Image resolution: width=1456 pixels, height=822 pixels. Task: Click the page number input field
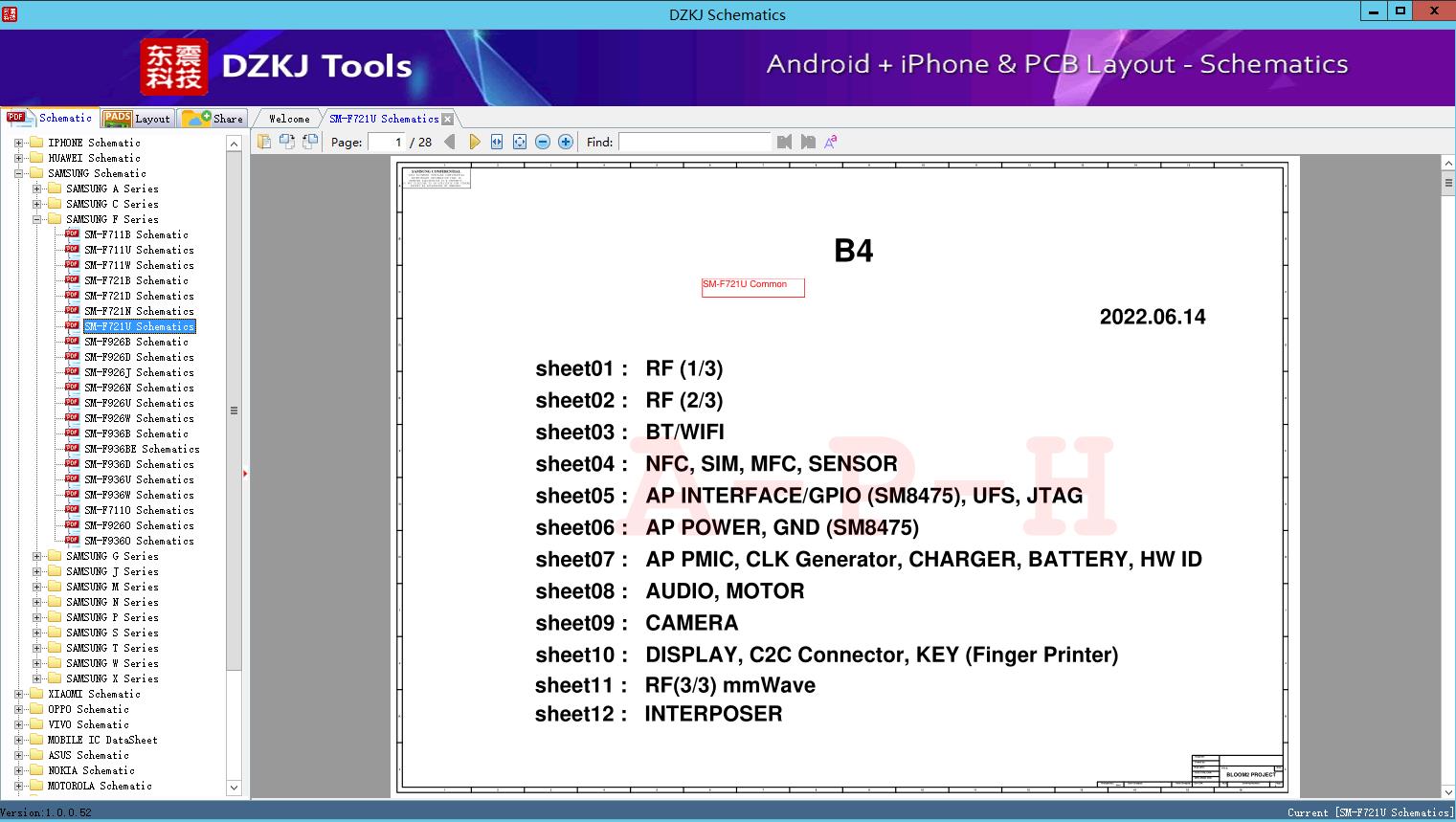coord(386,142)
